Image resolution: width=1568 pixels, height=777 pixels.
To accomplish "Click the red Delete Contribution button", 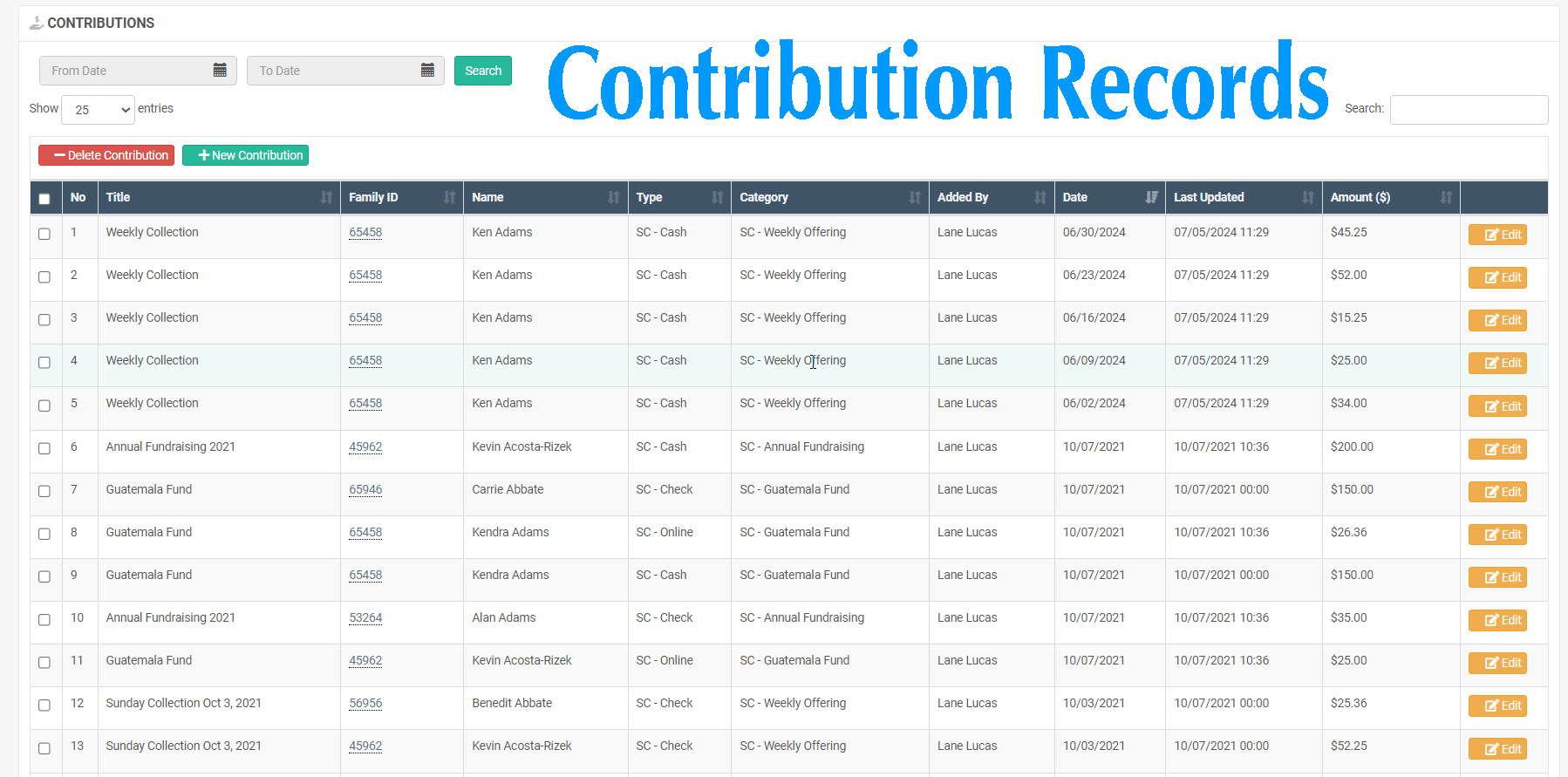I will [106, 155].
